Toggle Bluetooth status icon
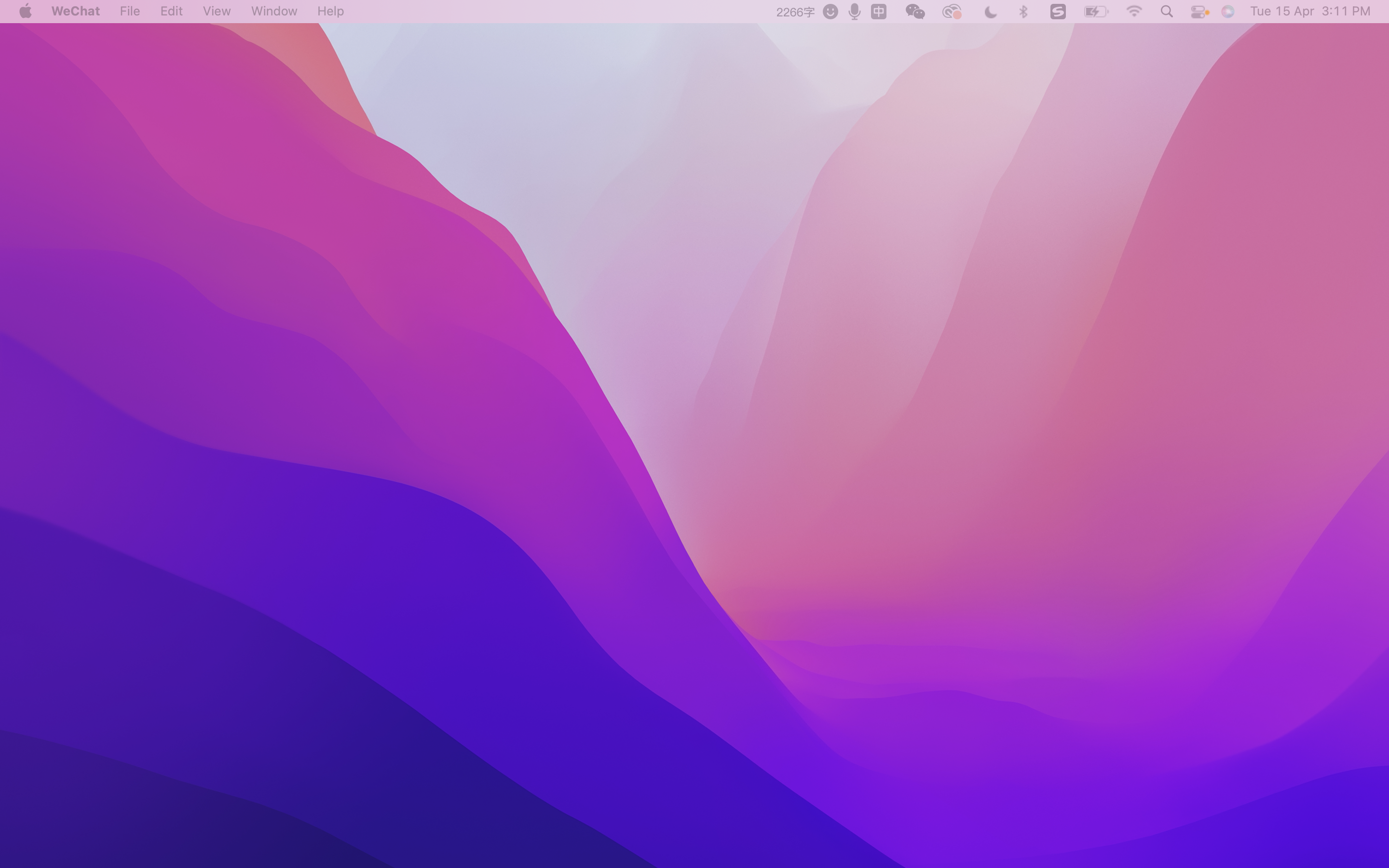The width and height of the screenshot is (1389, 868). 1023,12
